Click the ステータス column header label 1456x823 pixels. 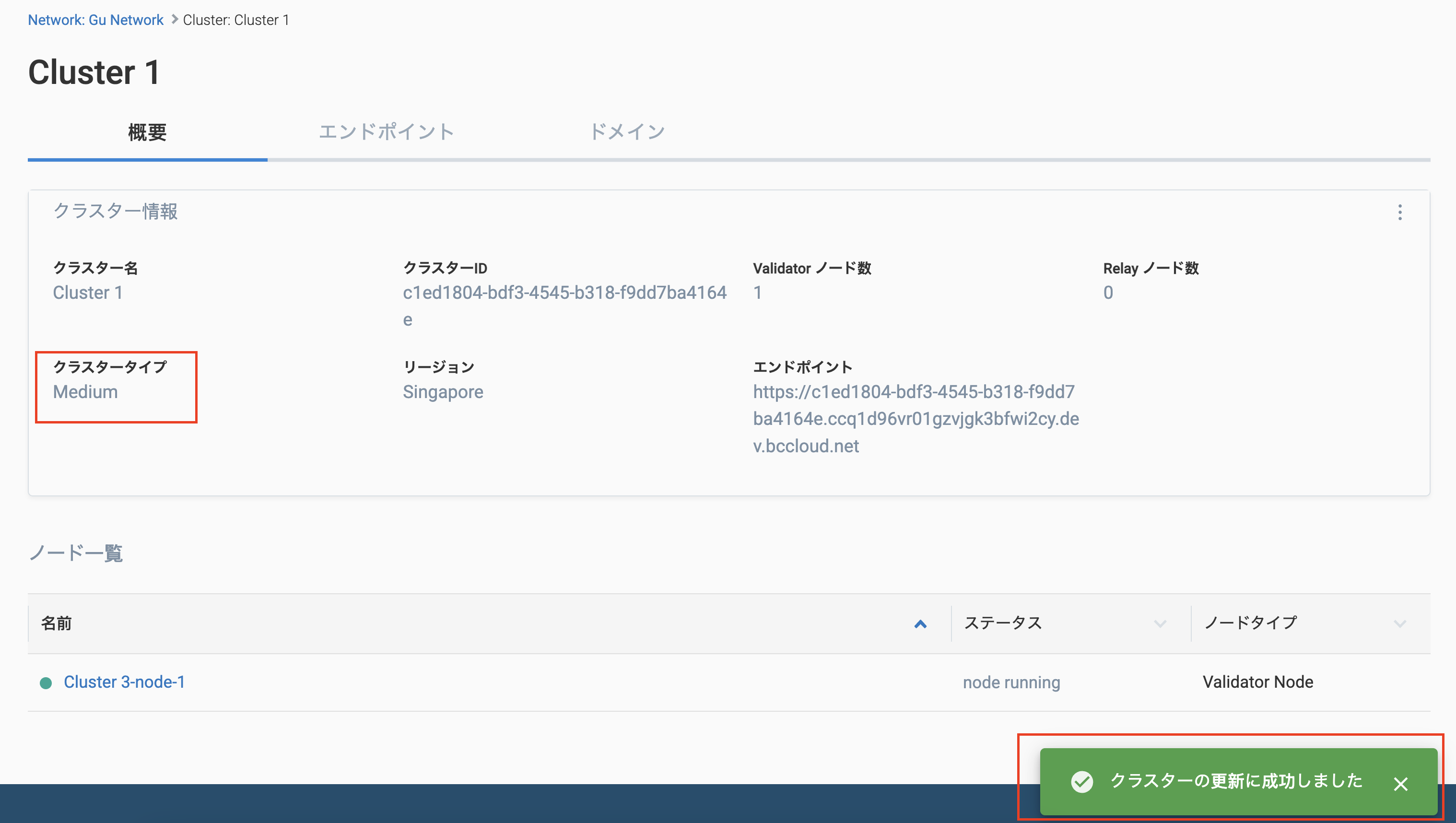coord(1003,623)
